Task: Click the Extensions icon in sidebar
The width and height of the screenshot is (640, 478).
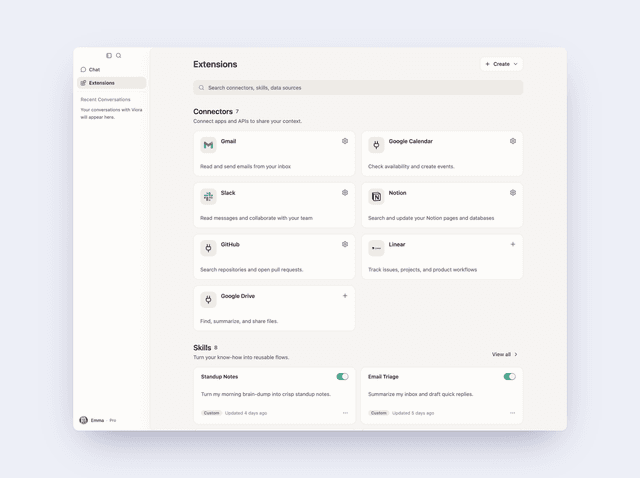Action: coord(83,83)
